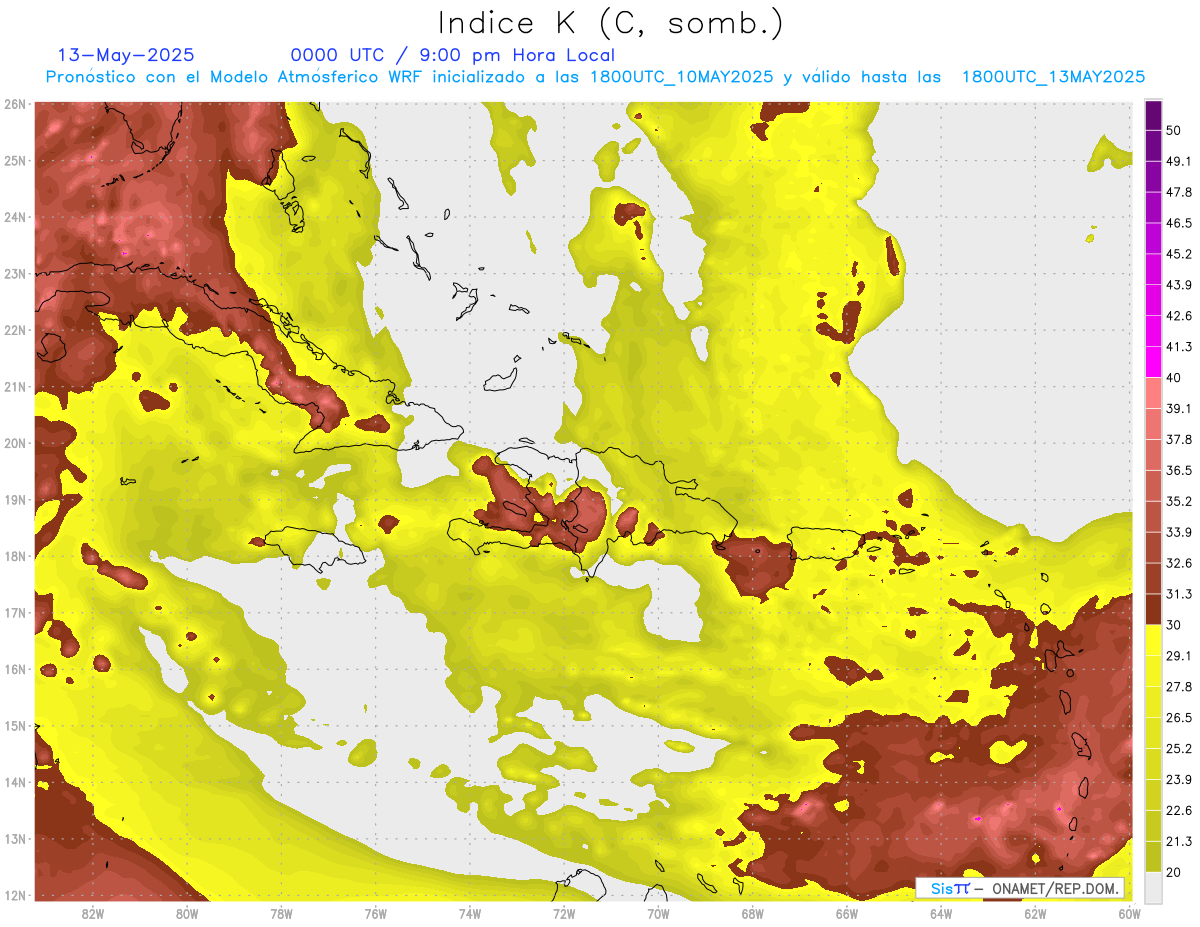
Task: Click longitude label 62W
Action: (1035, 914)
